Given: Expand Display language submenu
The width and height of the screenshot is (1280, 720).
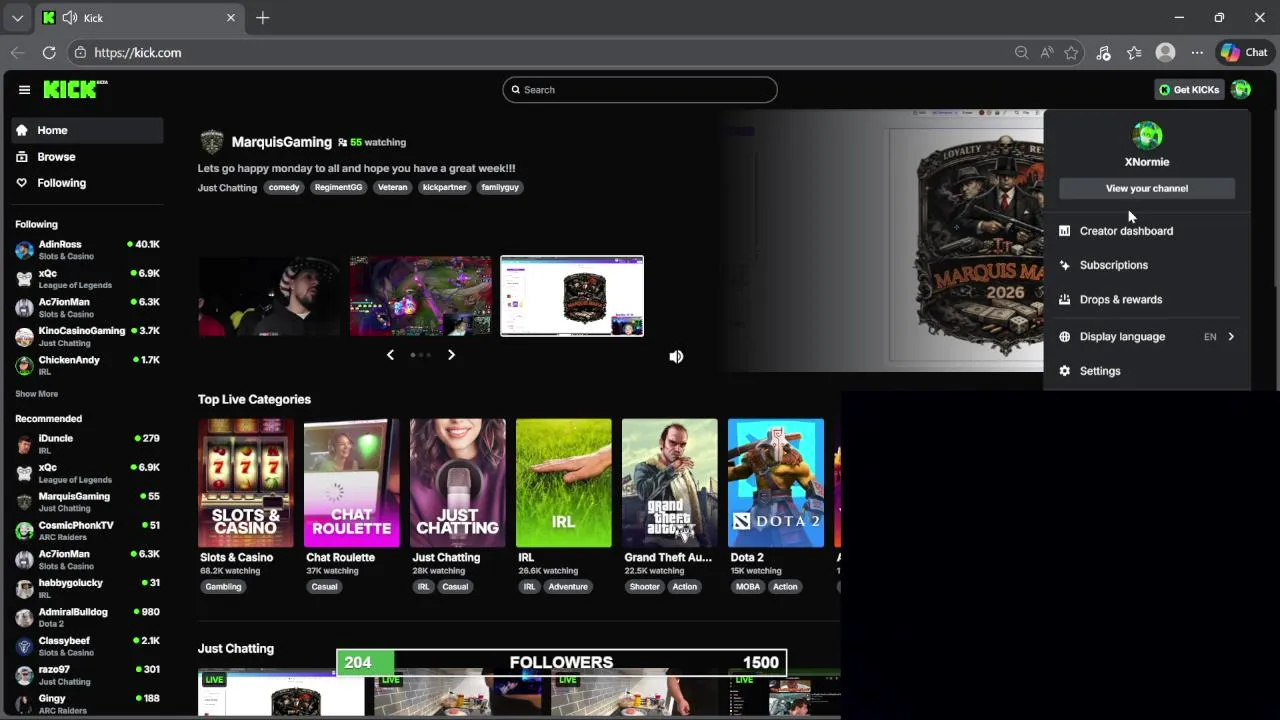Looking at the screenshot, I should coord(1147,337).
